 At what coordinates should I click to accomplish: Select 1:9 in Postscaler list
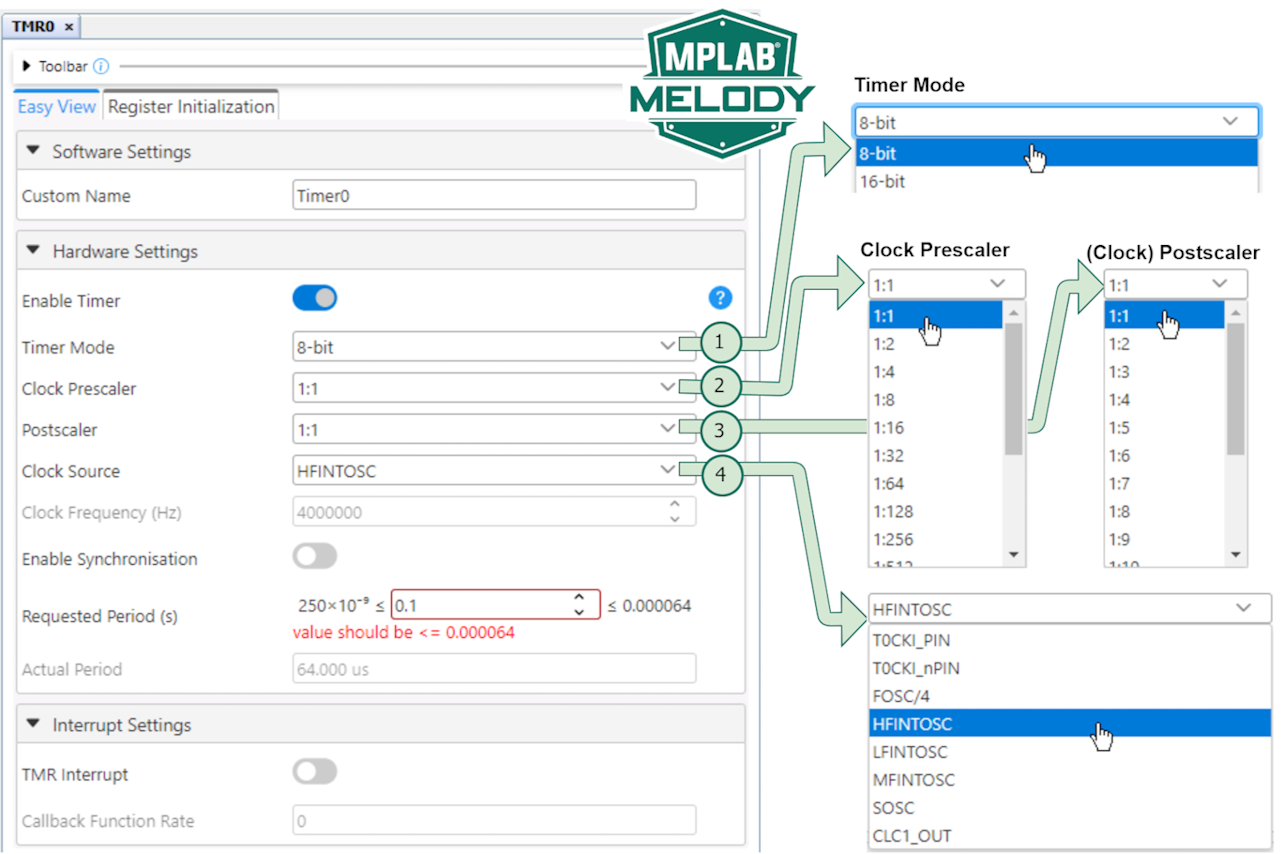[1163, 540]
